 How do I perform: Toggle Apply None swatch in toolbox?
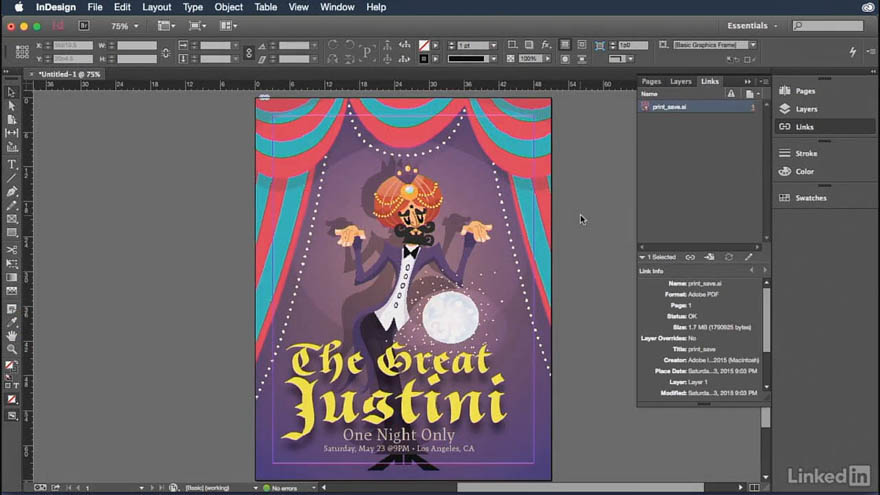pyautogui.click(x=11, y=399)
